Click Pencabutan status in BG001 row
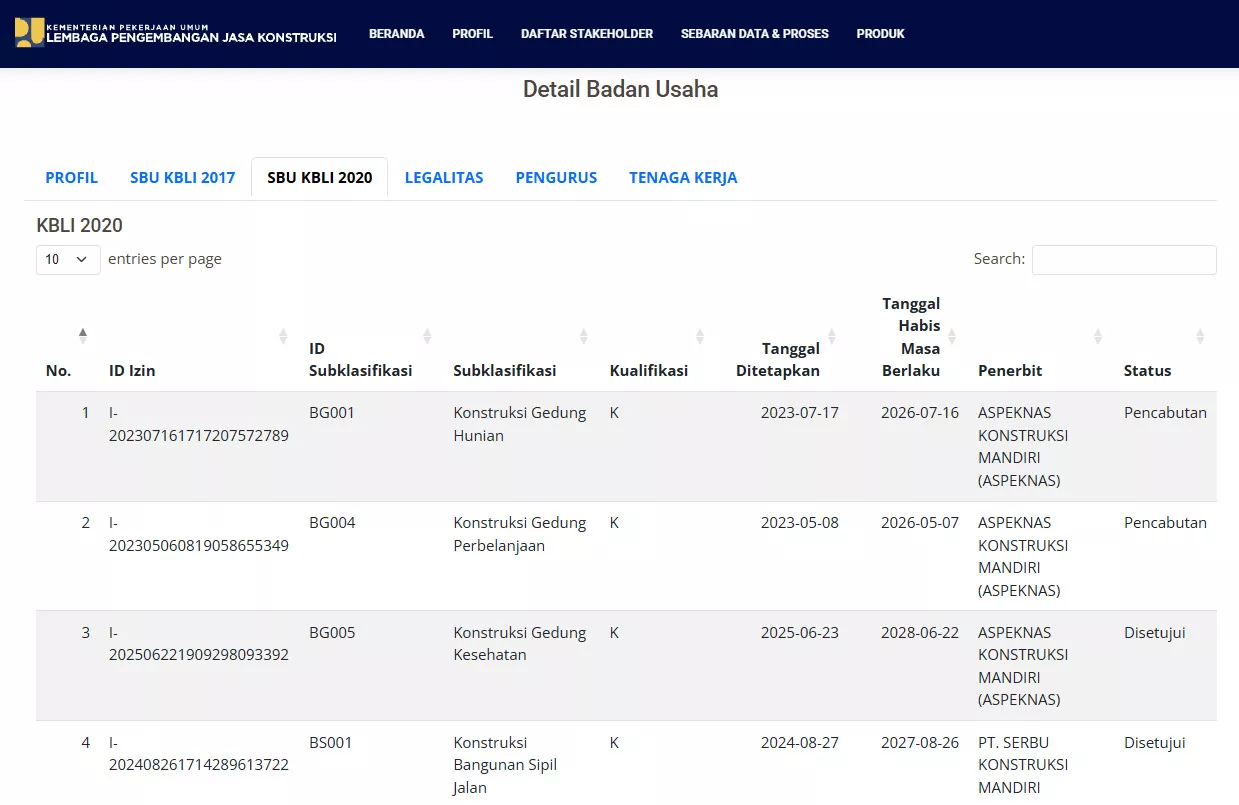1239x805 pixels. point(1165,413)
